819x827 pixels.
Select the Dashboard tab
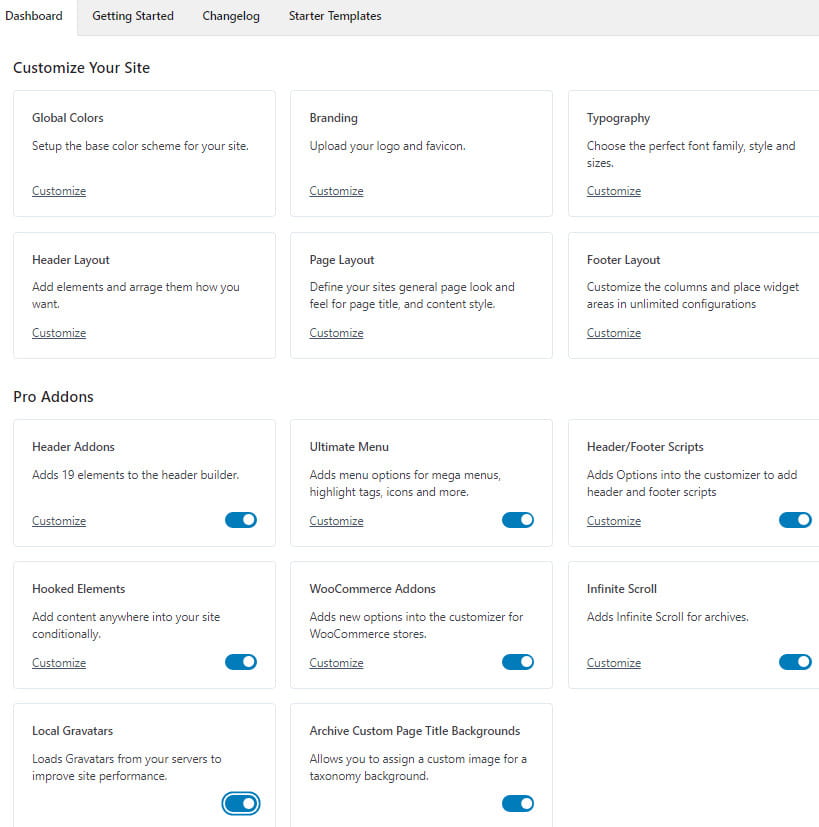click(x=34, y=16)
